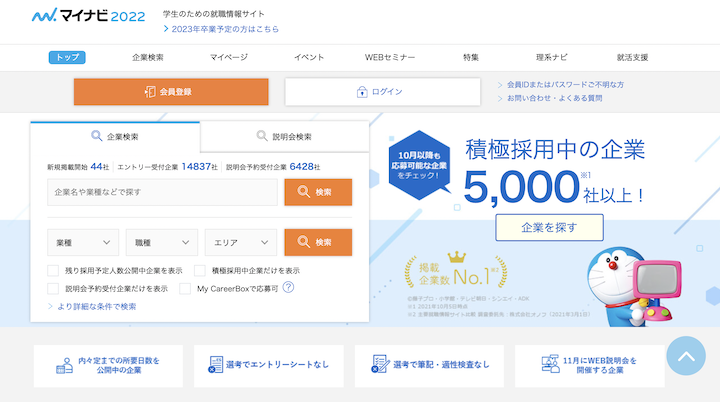
Task: Click the blue 10月以降も応募可能な企業 badge
Action: pos(419,165)
